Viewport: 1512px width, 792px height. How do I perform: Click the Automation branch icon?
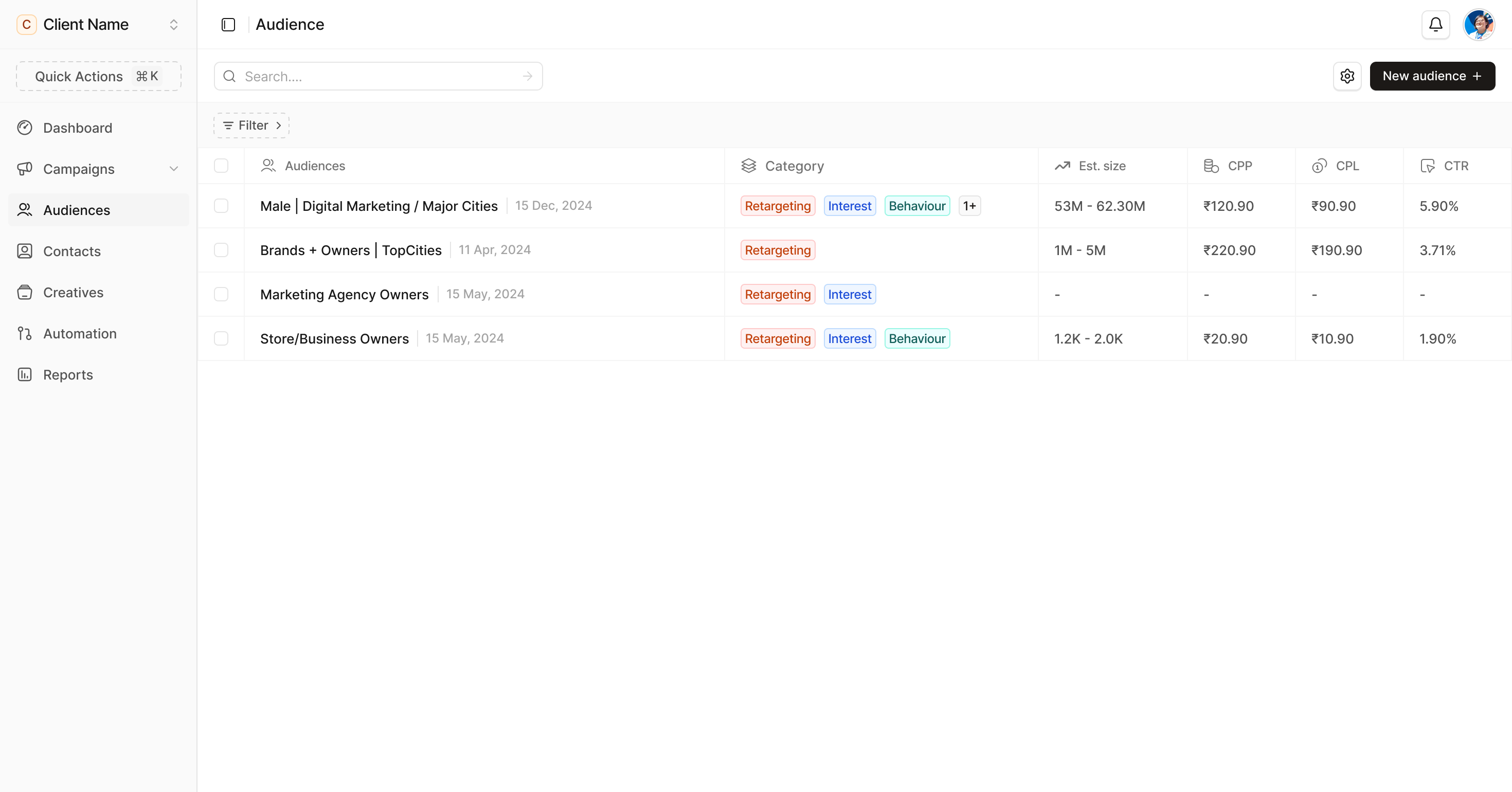[x=25, y=333]
